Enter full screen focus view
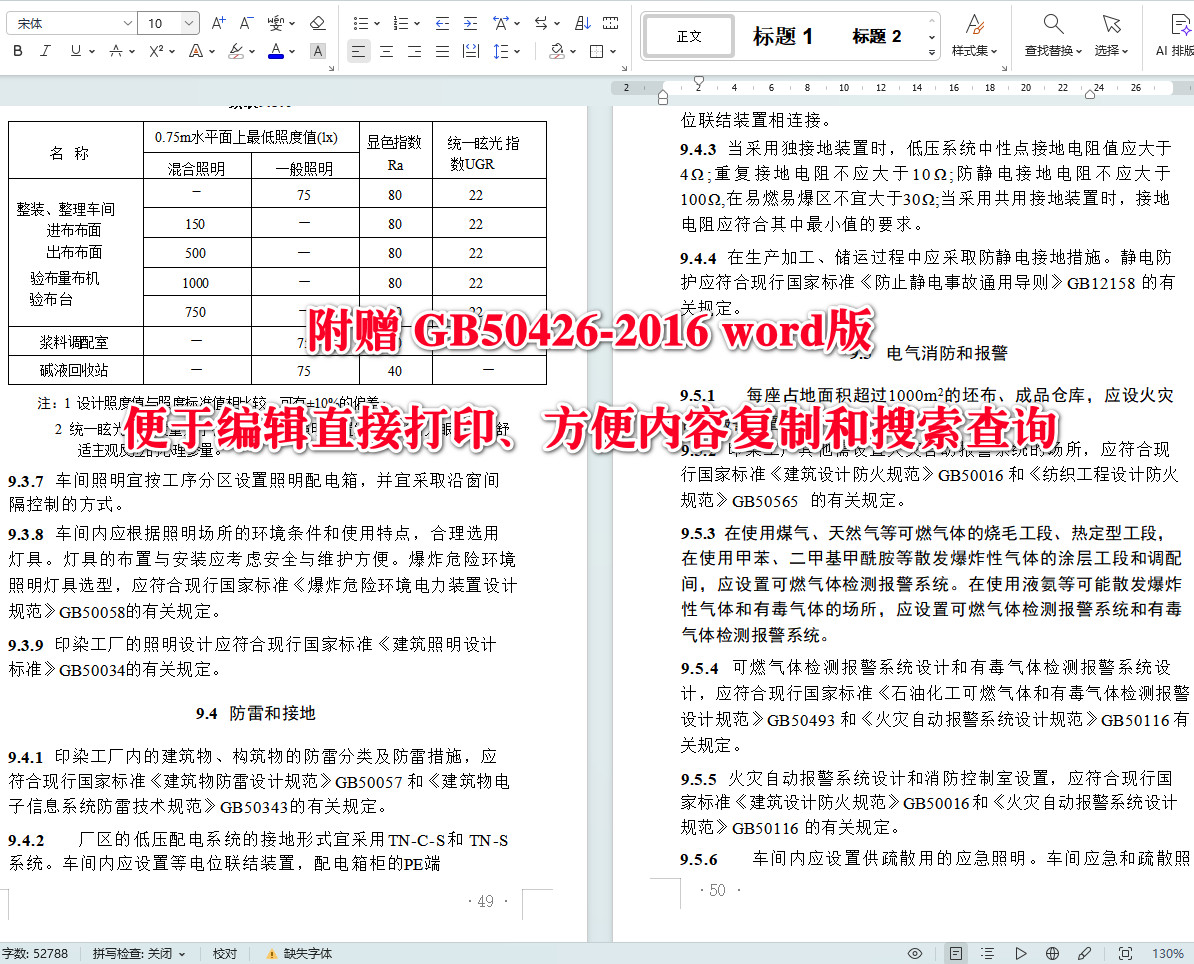This screenshot has height=964, width=1194. click(1125, 953)
